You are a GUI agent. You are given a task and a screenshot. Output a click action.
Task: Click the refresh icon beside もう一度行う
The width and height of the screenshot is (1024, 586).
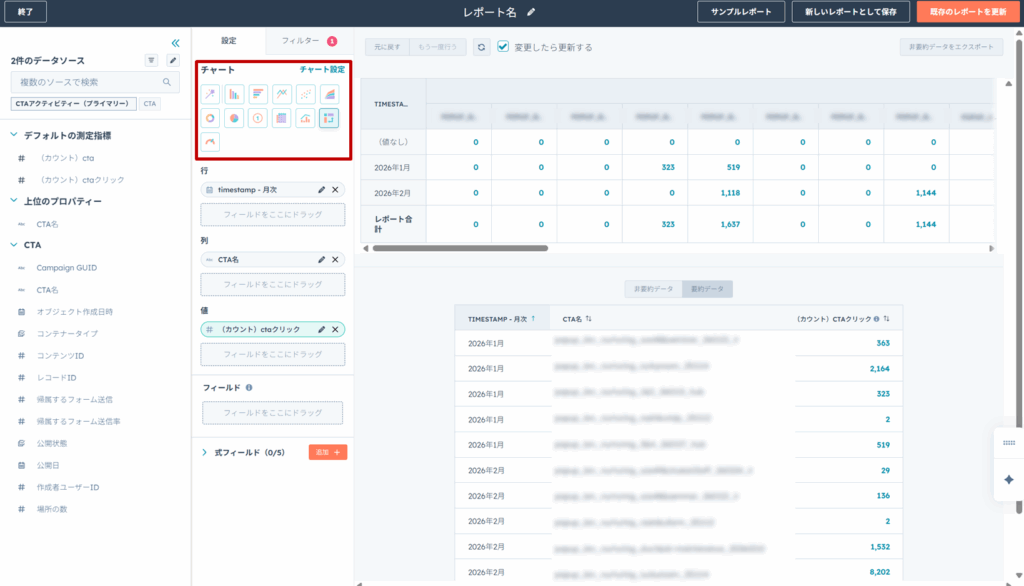[x=482, y=47]
